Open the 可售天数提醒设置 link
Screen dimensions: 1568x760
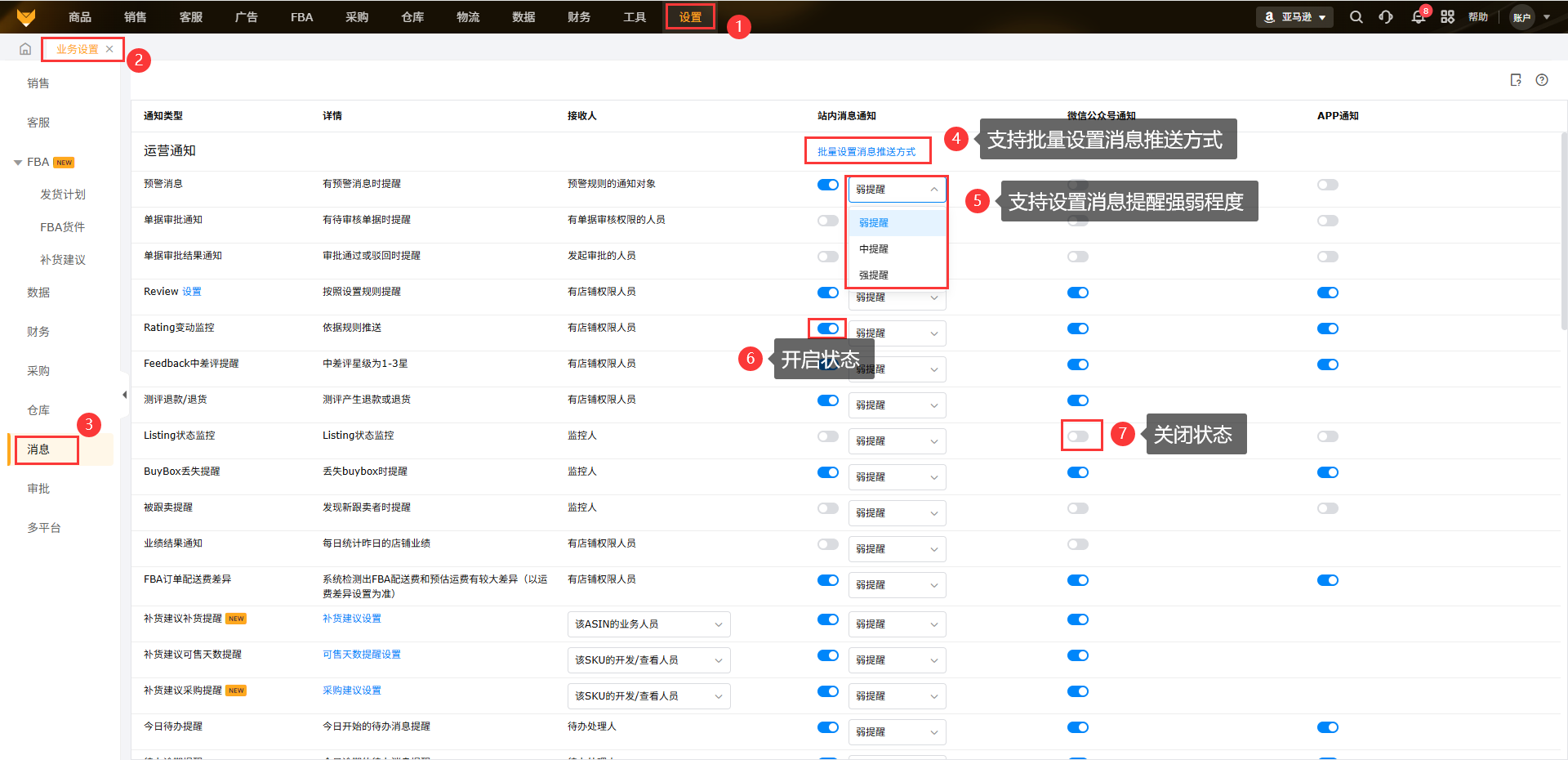coord(362,655)
